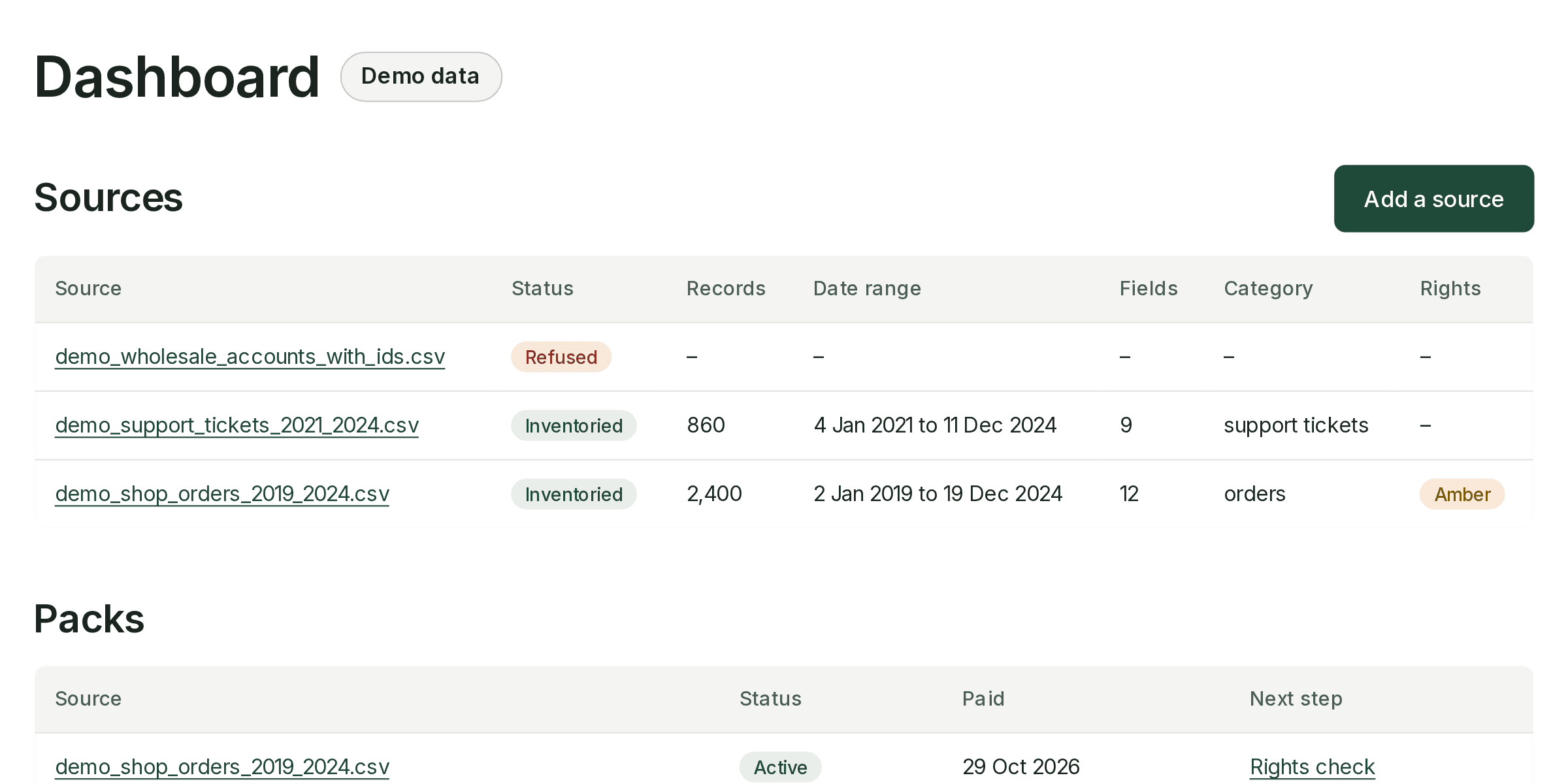The width and height of the screenshot is (1568, 784).
Task: Click the fields count 9
Action: pyautogui.click(x=1126, y=425)
